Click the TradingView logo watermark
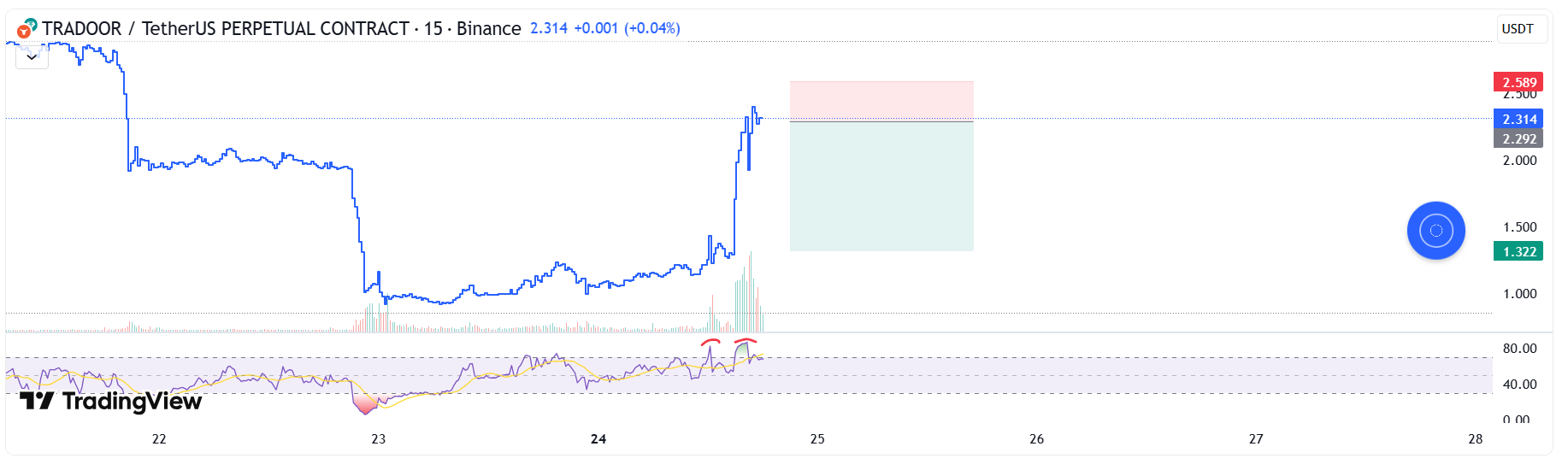The width and height of the screenshot is (1568, 470). click(x=111, y=401)
